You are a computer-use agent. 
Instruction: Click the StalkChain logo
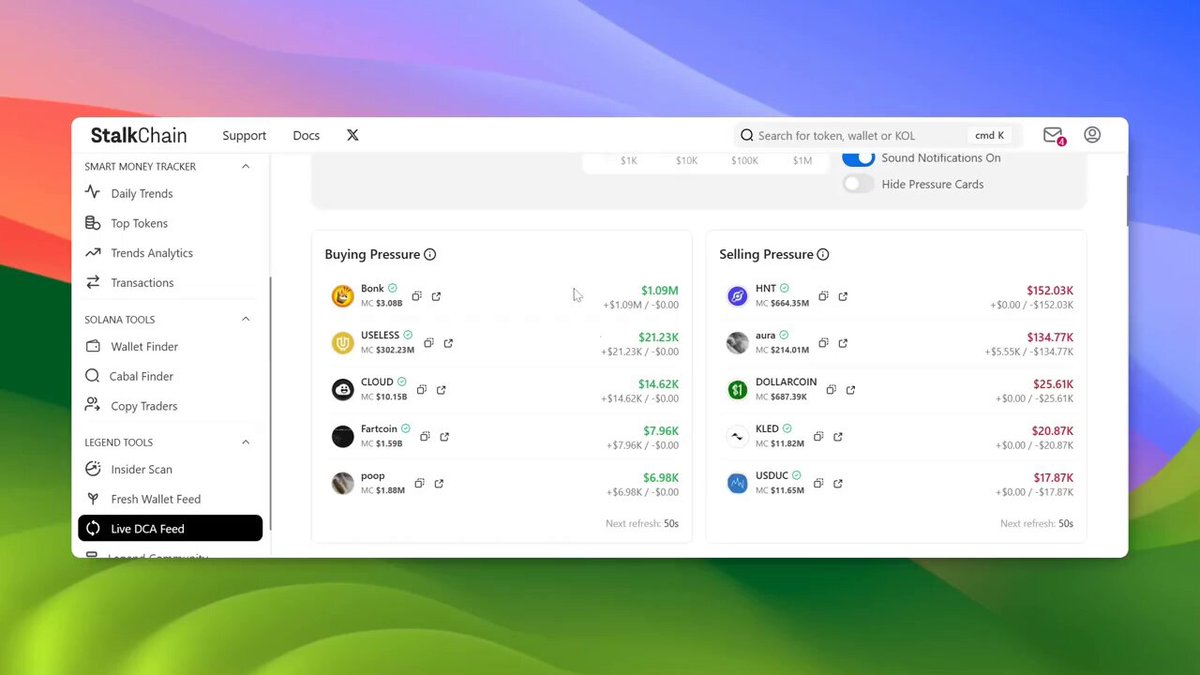[140, 135]
